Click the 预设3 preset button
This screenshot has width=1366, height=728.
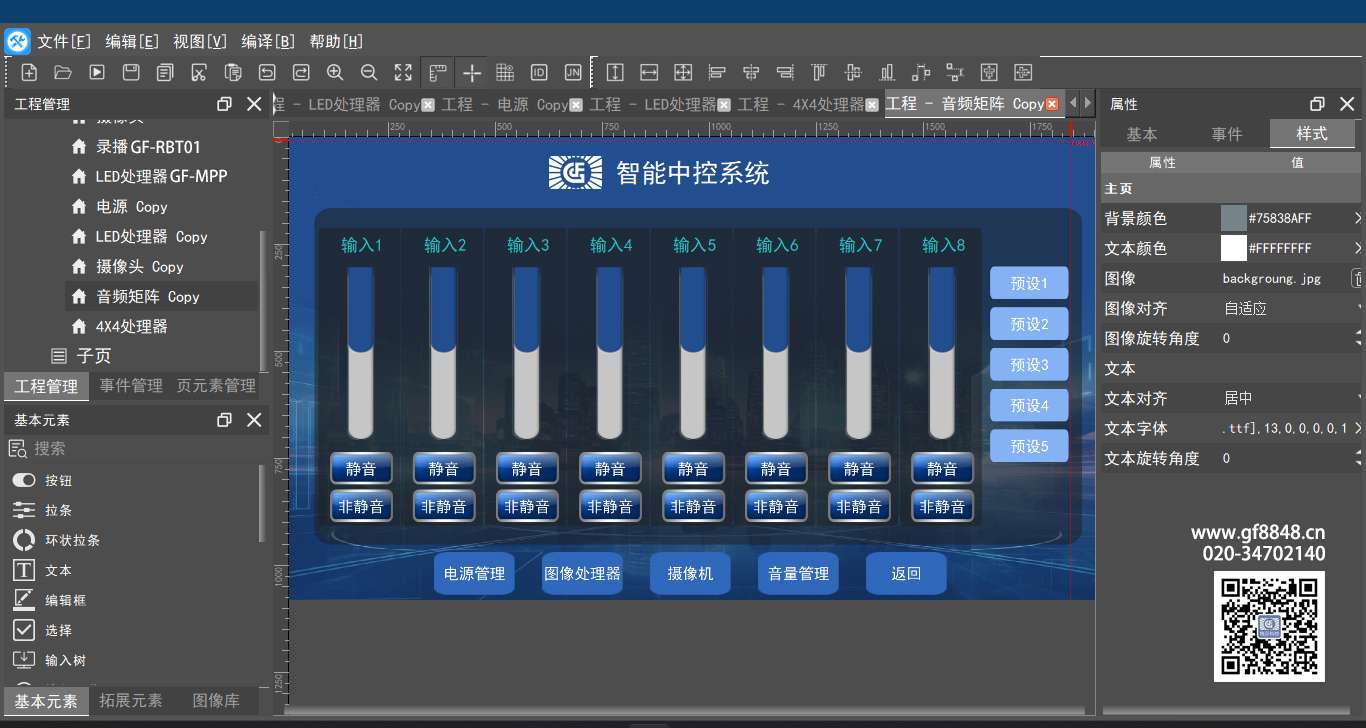pyautogui.click(x=1029, y=365)
